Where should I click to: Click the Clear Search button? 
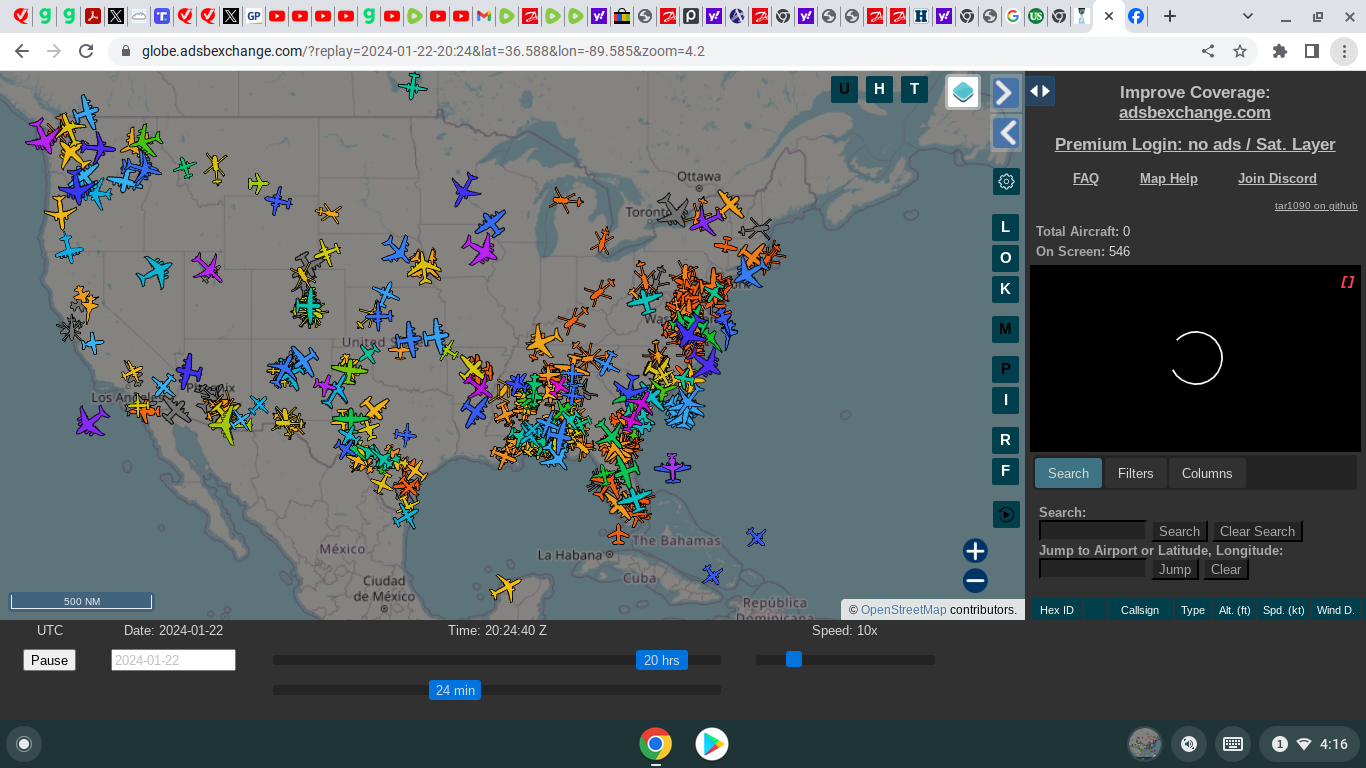1257,531
